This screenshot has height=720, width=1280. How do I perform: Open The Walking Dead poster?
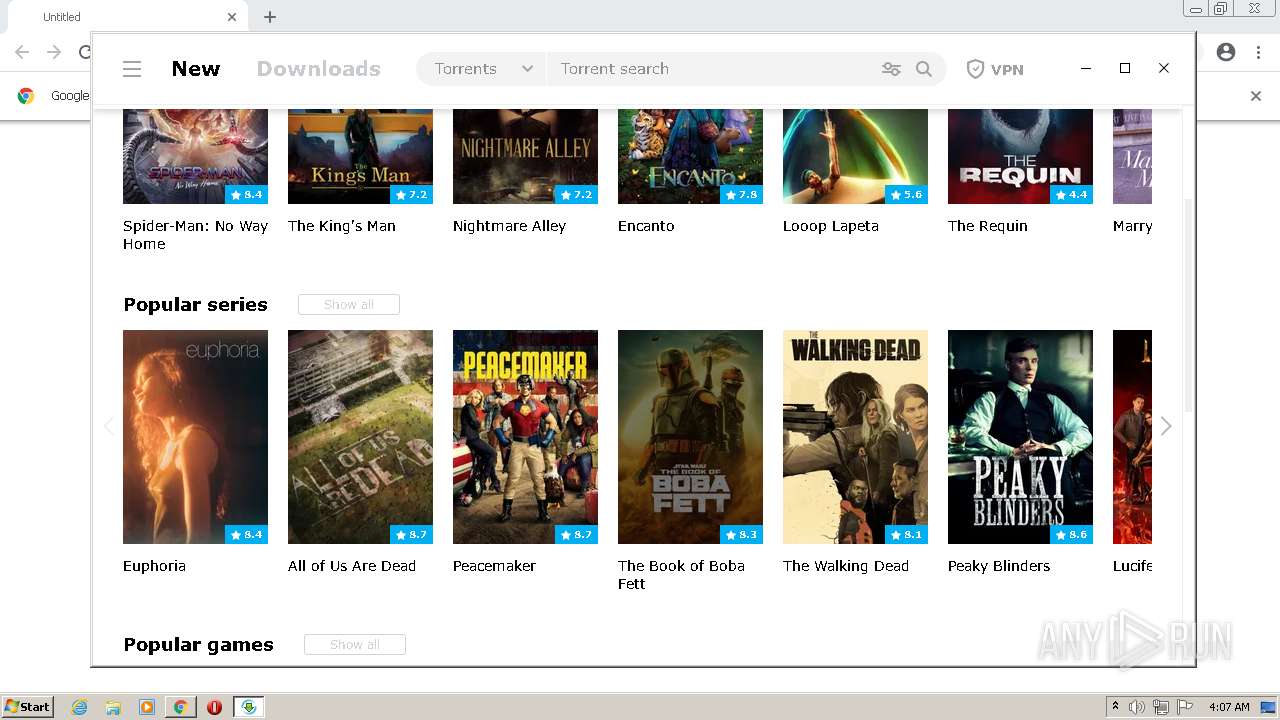coord(855,437)
